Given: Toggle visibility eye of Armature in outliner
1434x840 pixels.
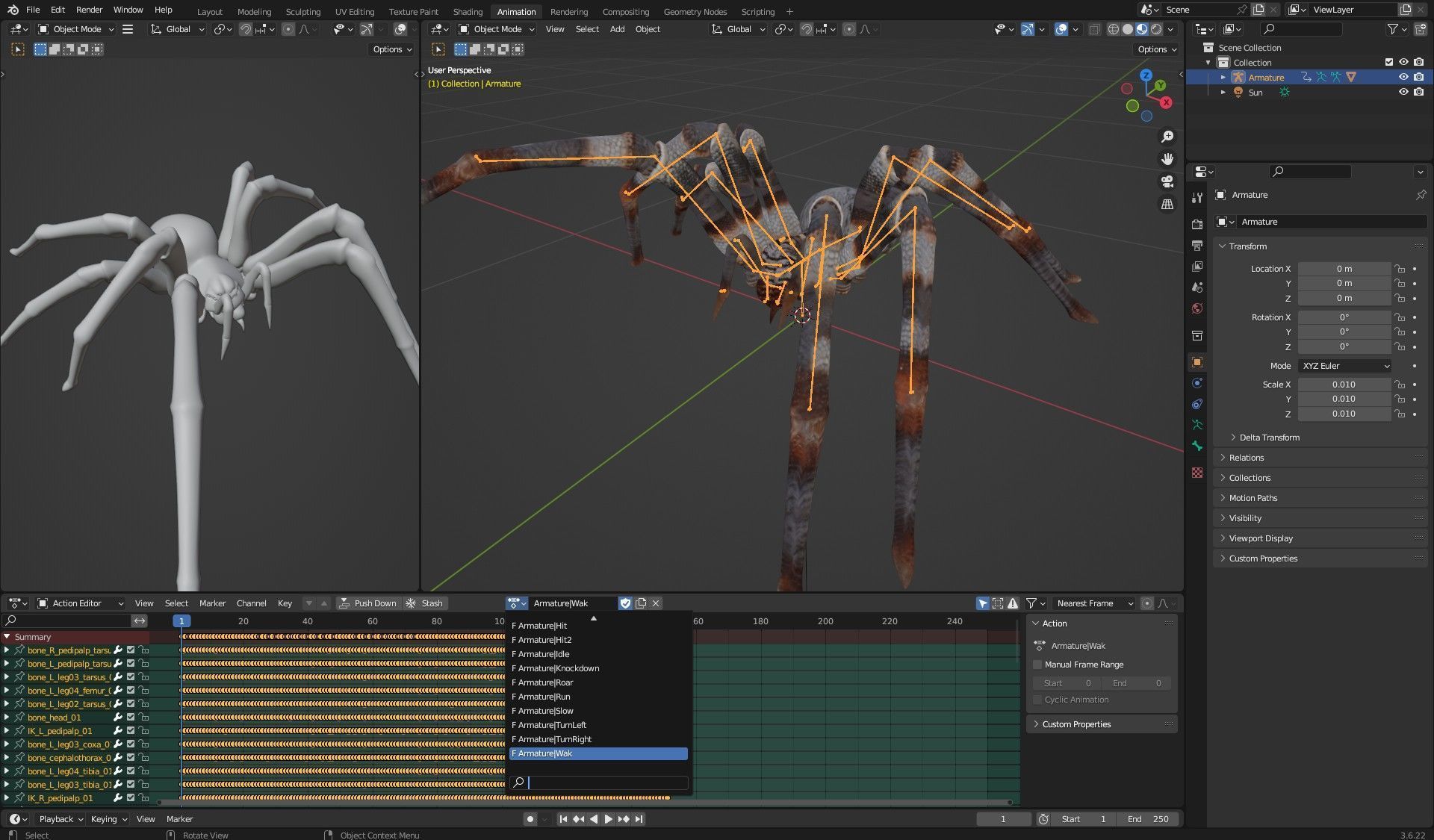Looking at the screenshot, I should coord(1403,77).
